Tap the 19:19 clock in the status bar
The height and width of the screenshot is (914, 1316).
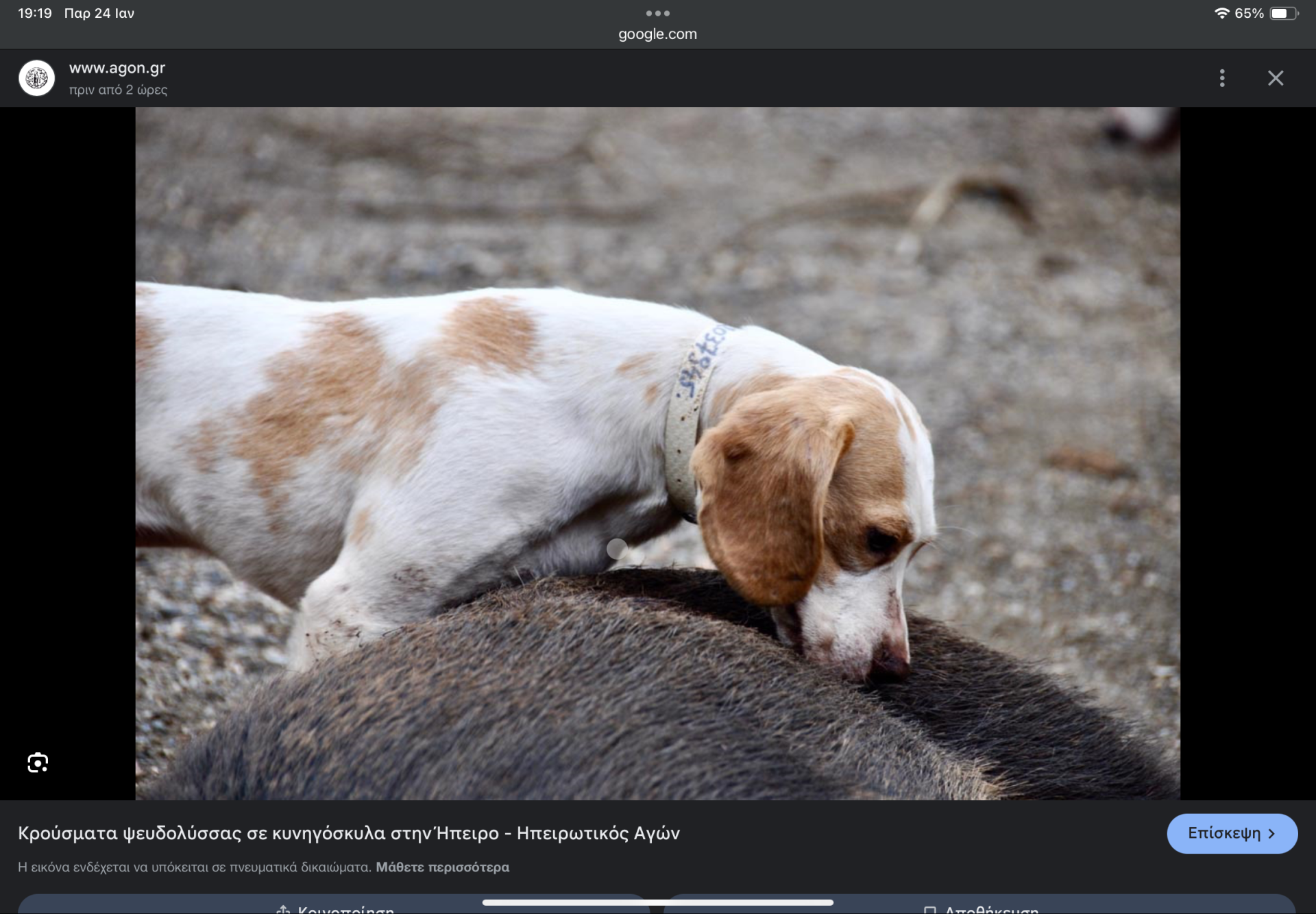point(35,14)
